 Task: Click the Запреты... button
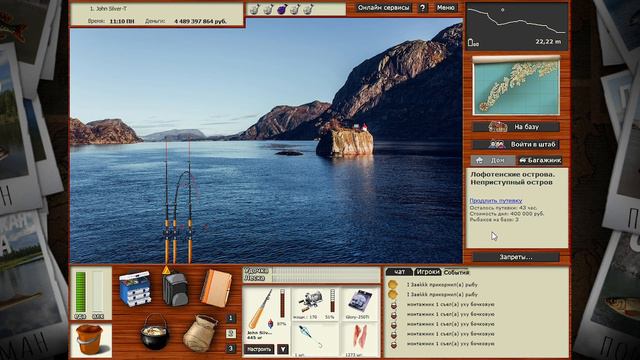pos(516,257)
